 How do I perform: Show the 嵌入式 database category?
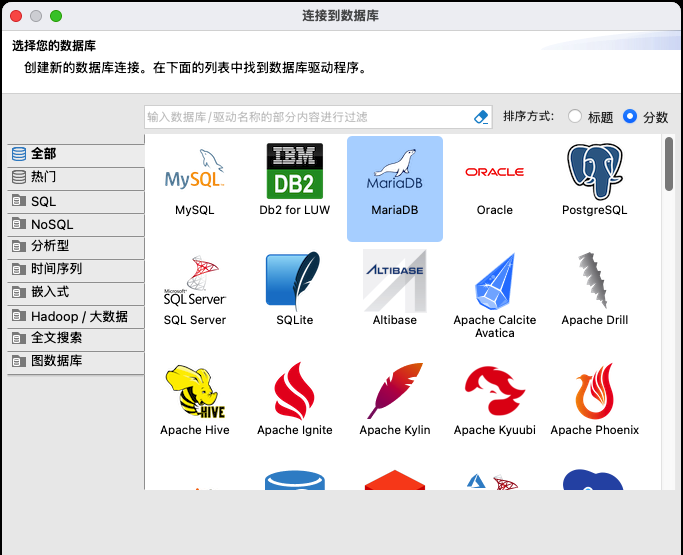tap(76, 292)
